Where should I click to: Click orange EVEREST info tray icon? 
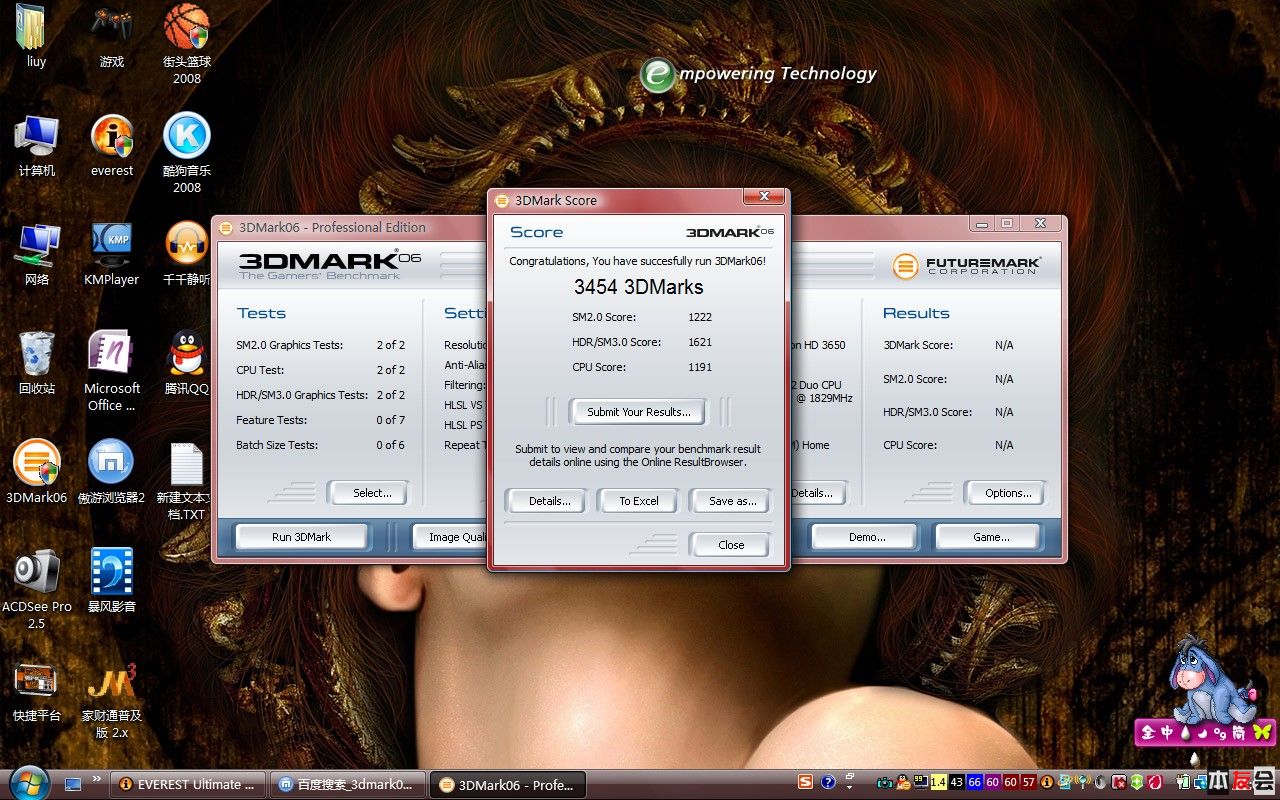tap(1046, 782)
